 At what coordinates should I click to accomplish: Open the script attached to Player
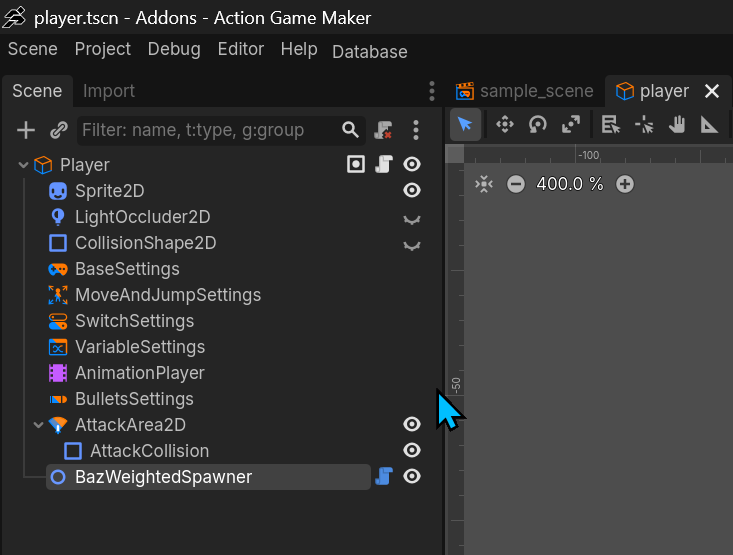(x=384, y=165)
